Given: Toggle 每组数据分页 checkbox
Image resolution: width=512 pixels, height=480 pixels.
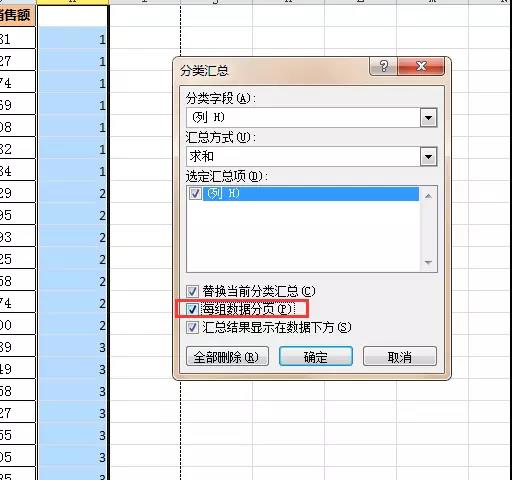Looking at the screenshot, I should (x=192, y=309).
